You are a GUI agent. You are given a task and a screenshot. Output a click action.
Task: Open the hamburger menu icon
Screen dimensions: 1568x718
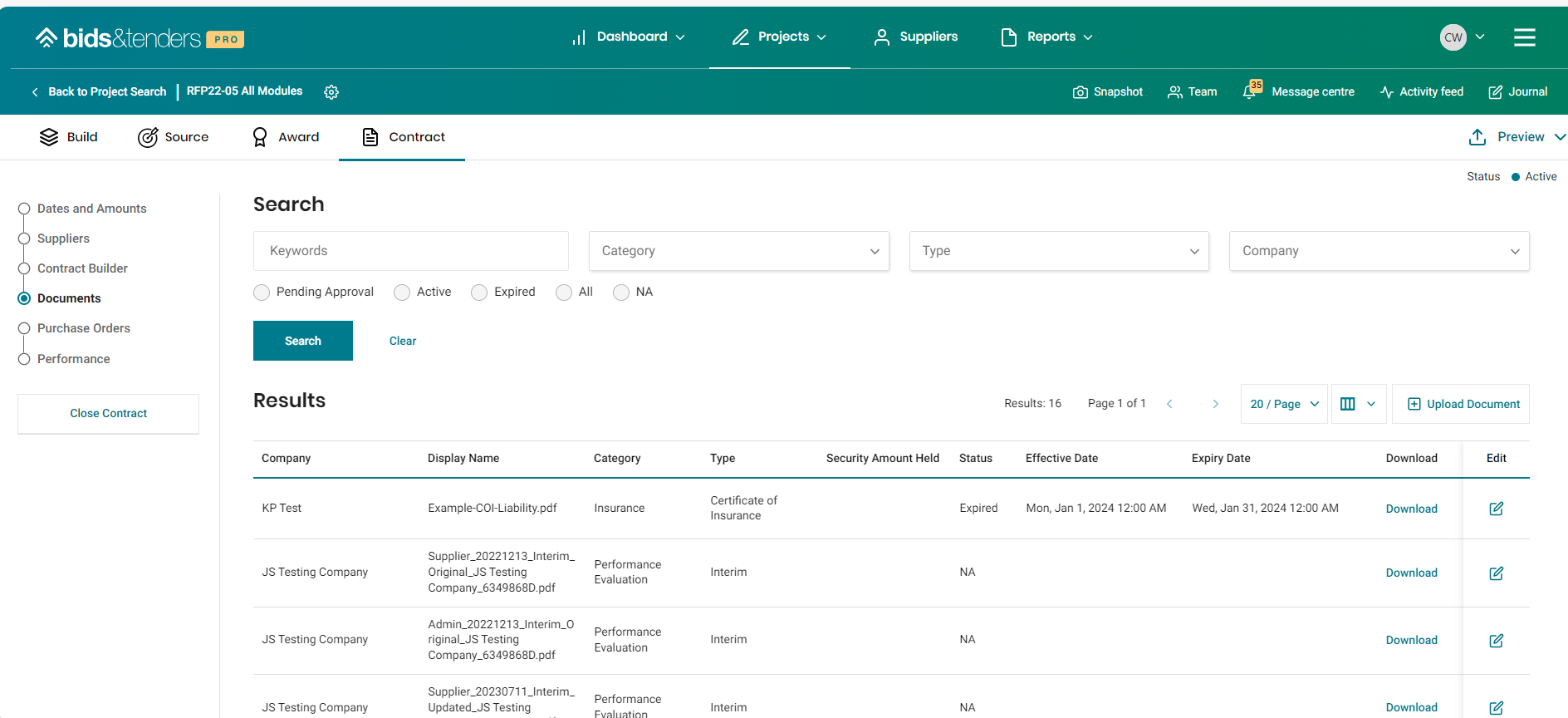[x=1524, y=37]
